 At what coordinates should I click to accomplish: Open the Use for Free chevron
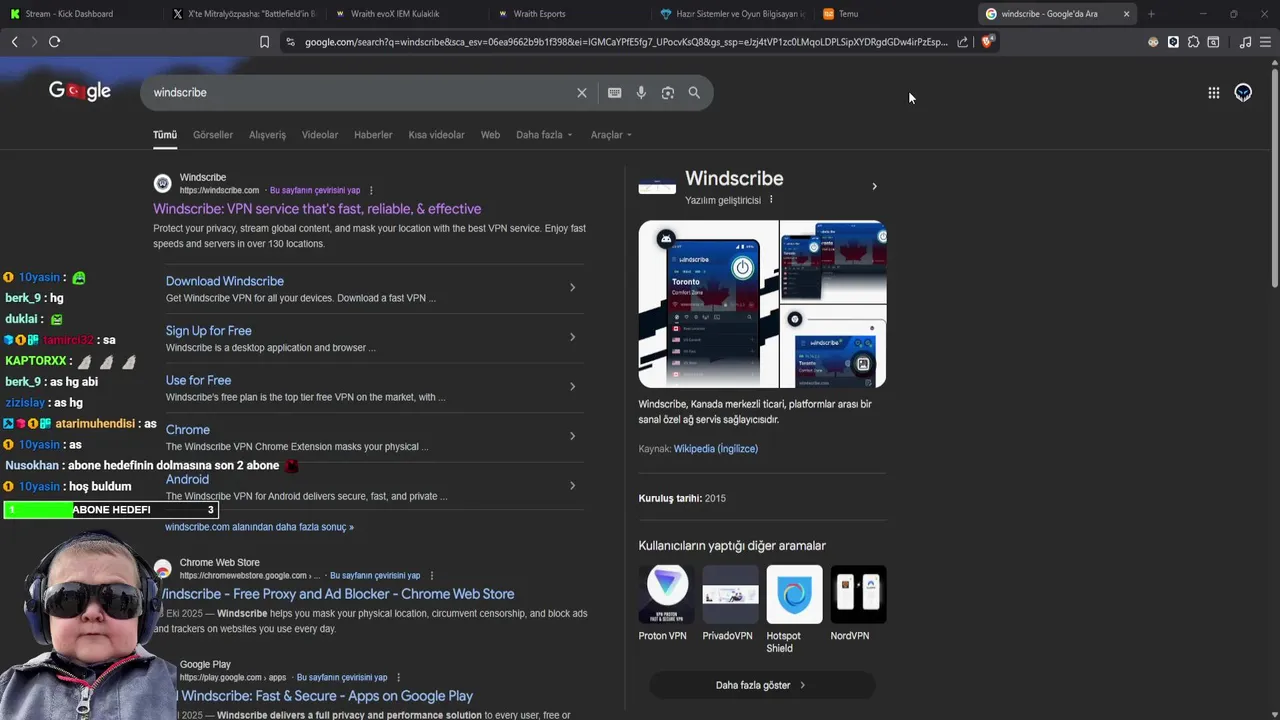pos(572,387)
